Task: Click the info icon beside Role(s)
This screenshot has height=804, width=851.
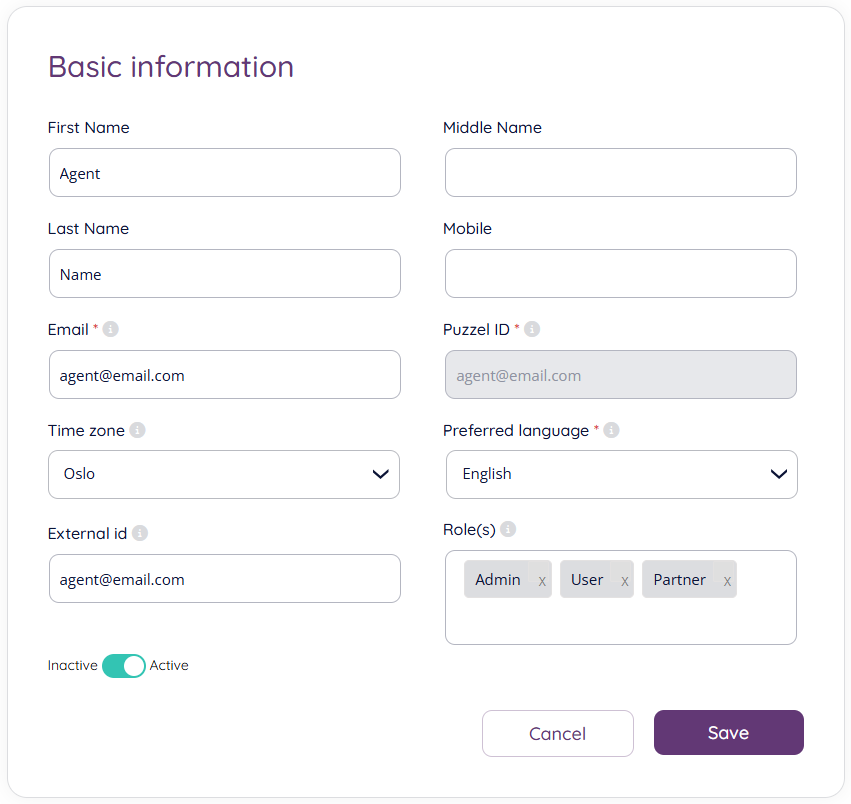Action: [x=508, y=529]
